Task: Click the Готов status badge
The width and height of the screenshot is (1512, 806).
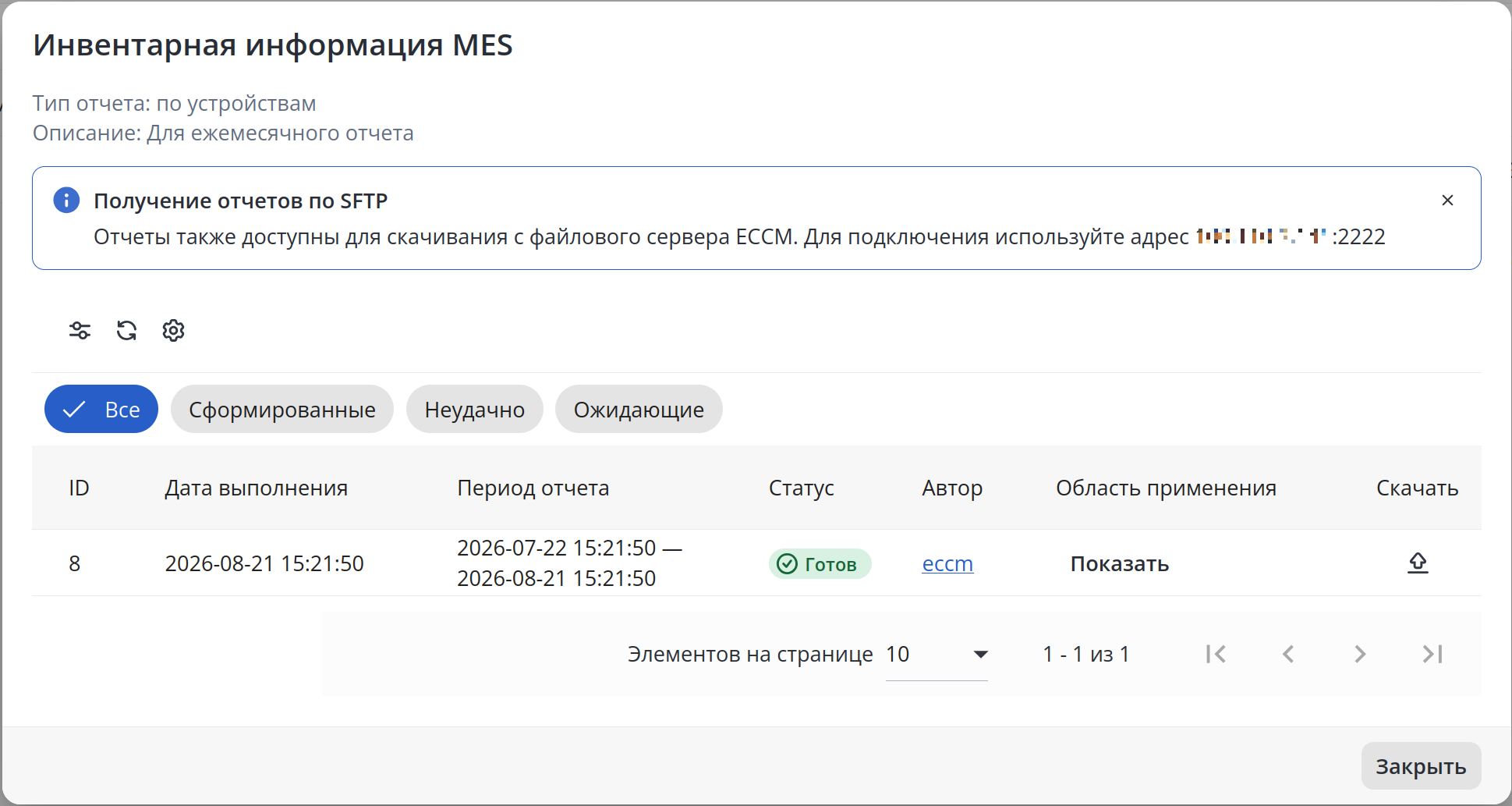Action: (x=820, y=563)
